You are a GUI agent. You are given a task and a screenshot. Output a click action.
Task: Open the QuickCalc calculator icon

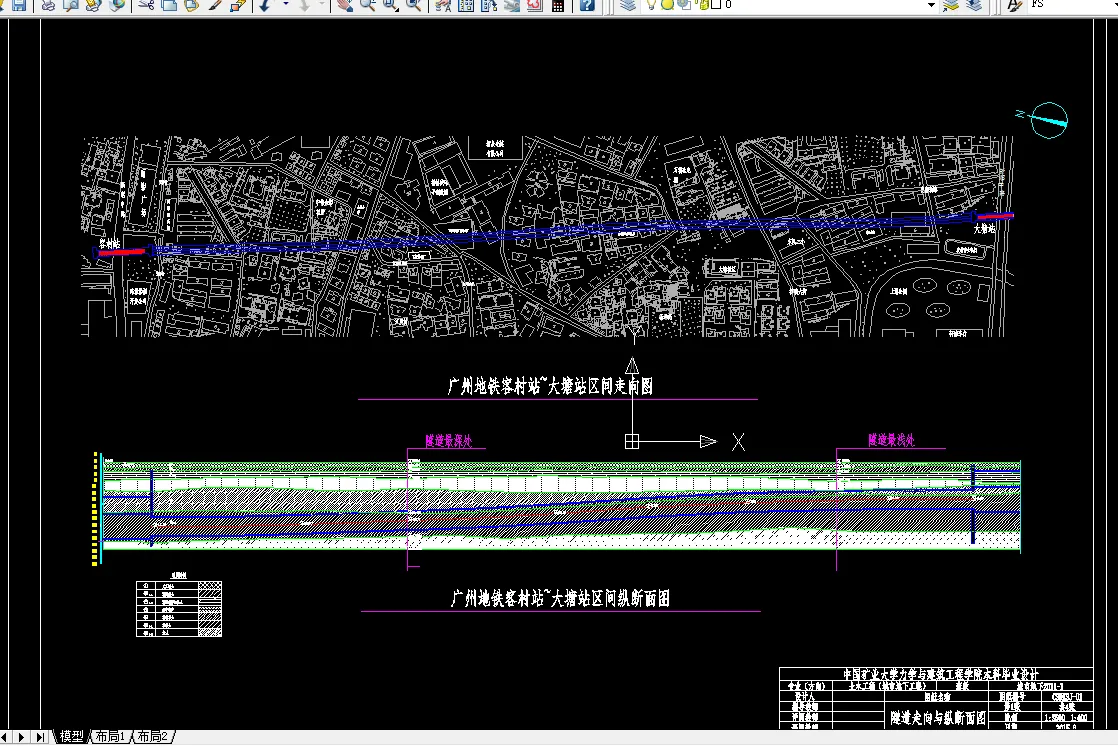click(558, 5)
